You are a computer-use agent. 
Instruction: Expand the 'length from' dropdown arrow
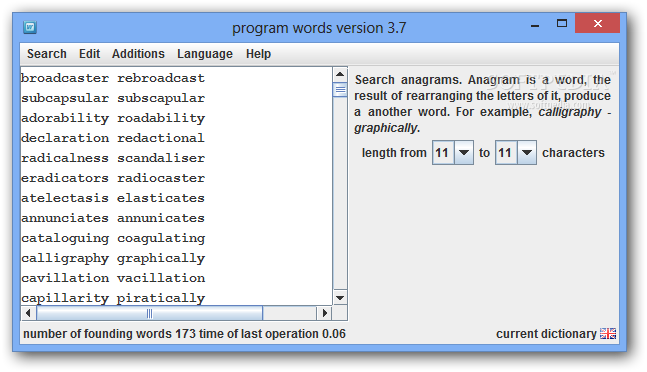(464, 153)
